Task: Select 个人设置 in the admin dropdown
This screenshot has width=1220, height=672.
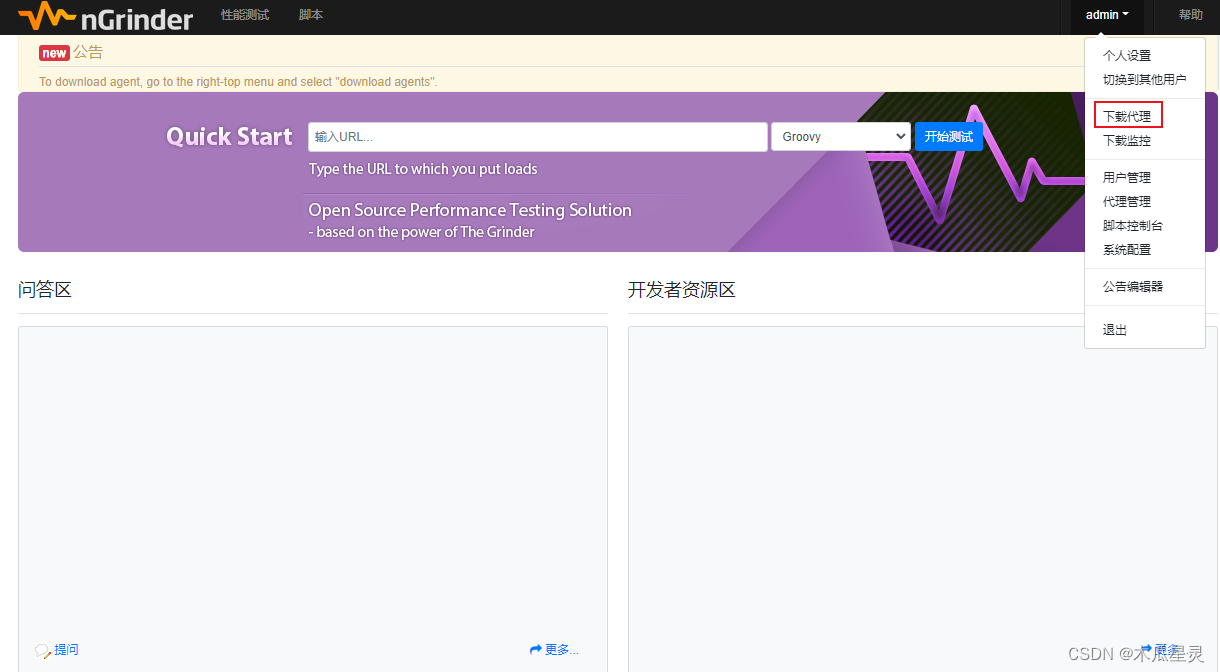Action: pos(1125,56)
